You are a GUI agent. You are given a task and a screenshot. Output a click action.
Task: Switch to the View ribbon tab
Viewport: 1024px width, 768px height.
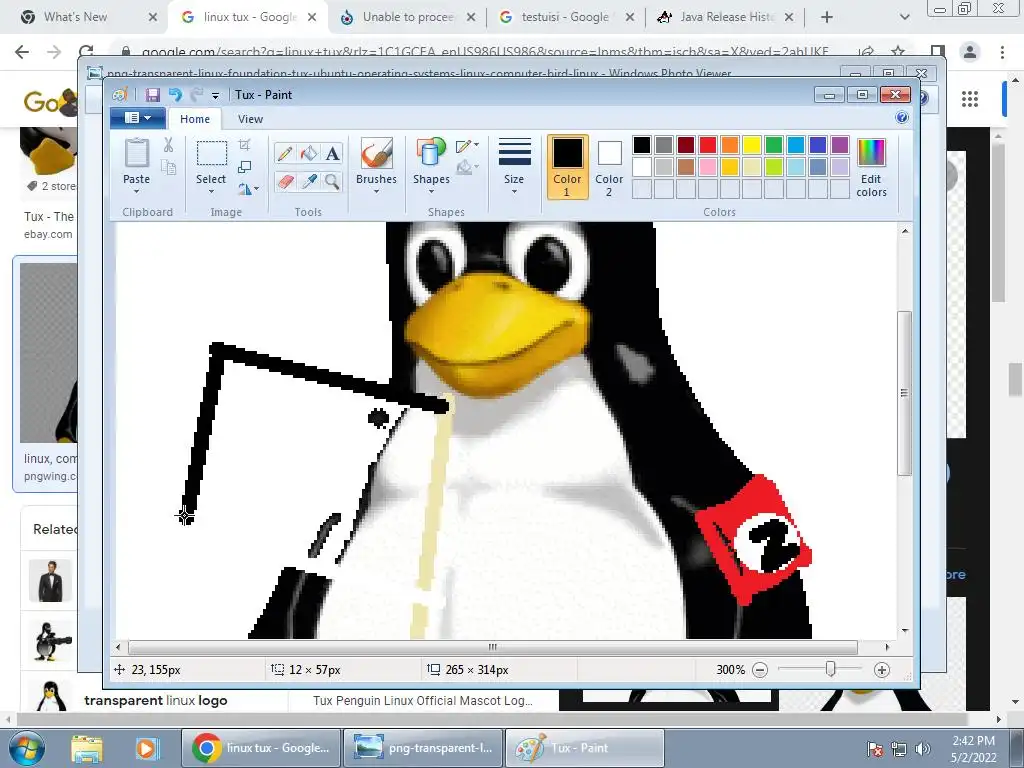[x=250, y=119]
